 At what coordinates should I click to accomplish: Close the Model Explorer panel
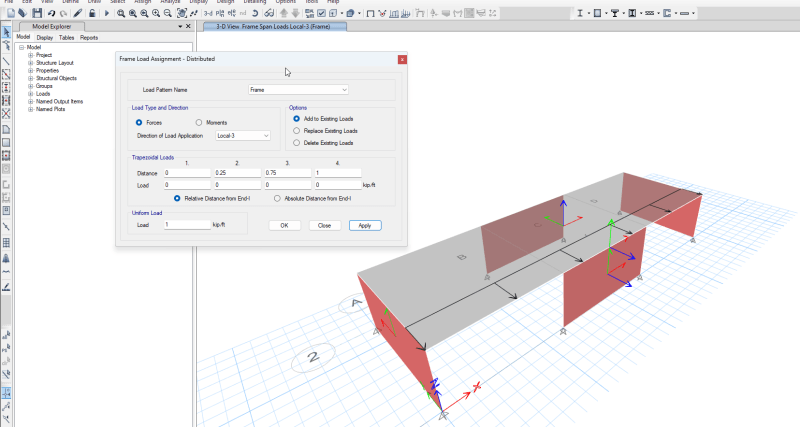coord(188,27)
